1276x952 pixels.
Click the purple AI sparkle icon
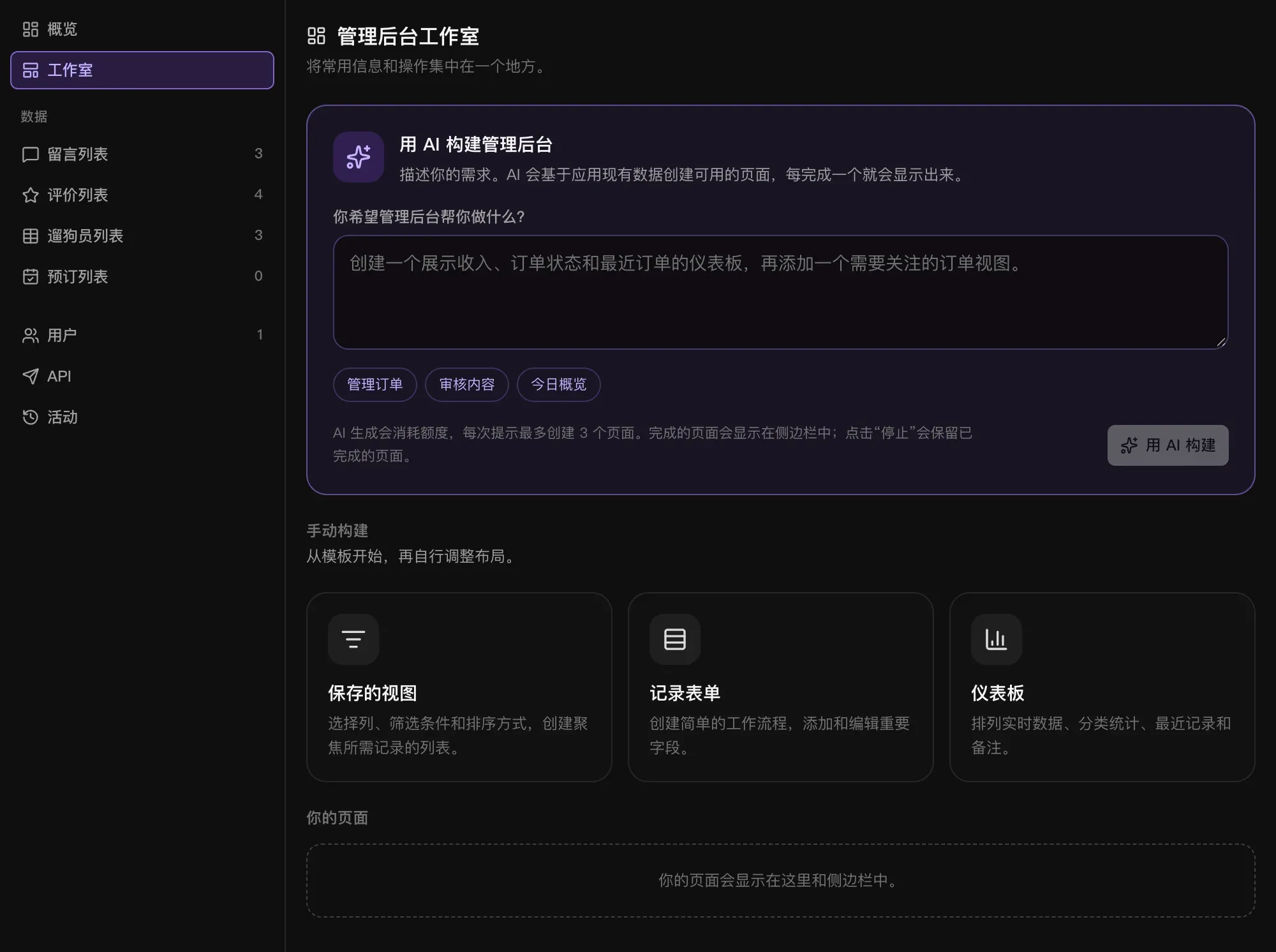[x=359, y=157]
